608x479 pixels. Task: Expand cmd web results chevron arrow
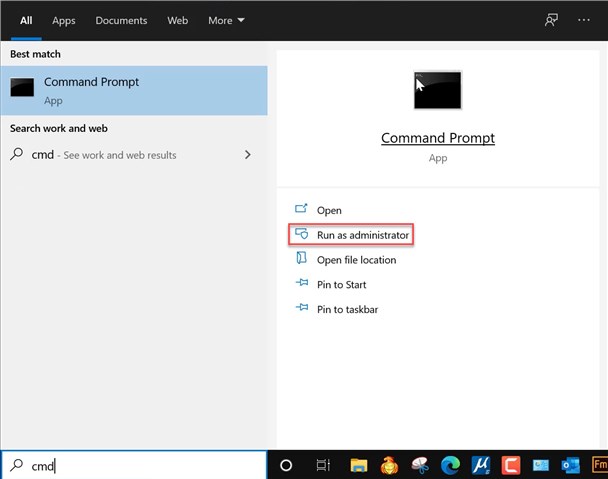pyautogui.click(x=248, y=155)
